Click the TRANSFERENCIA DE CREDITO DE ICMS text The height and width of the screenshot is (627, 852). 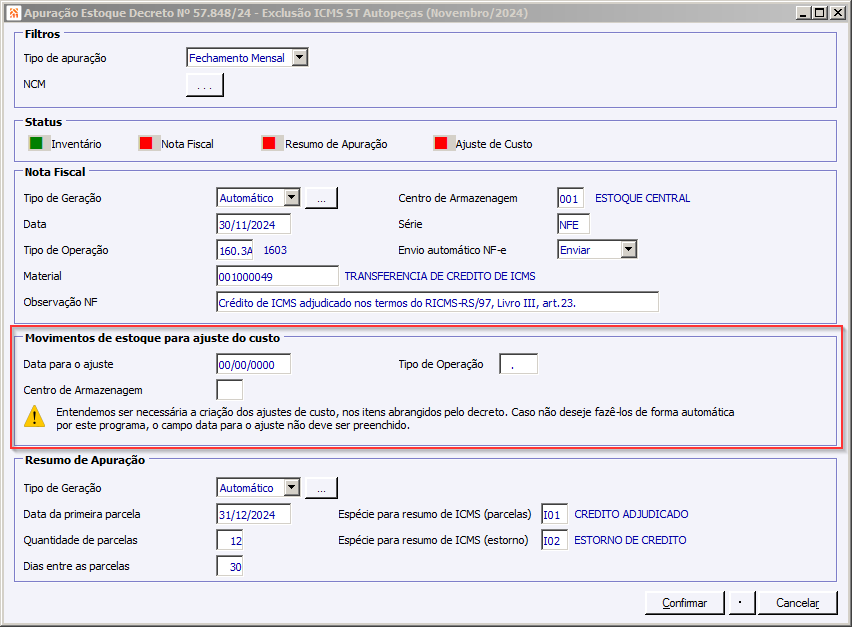(x=440, y=277)
